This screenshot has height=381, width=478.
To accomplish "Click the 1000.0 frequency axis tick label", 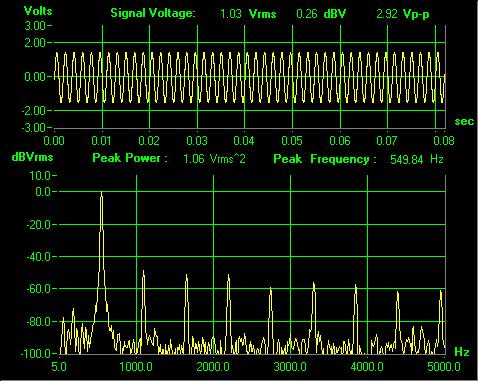I will click(136, 367).
